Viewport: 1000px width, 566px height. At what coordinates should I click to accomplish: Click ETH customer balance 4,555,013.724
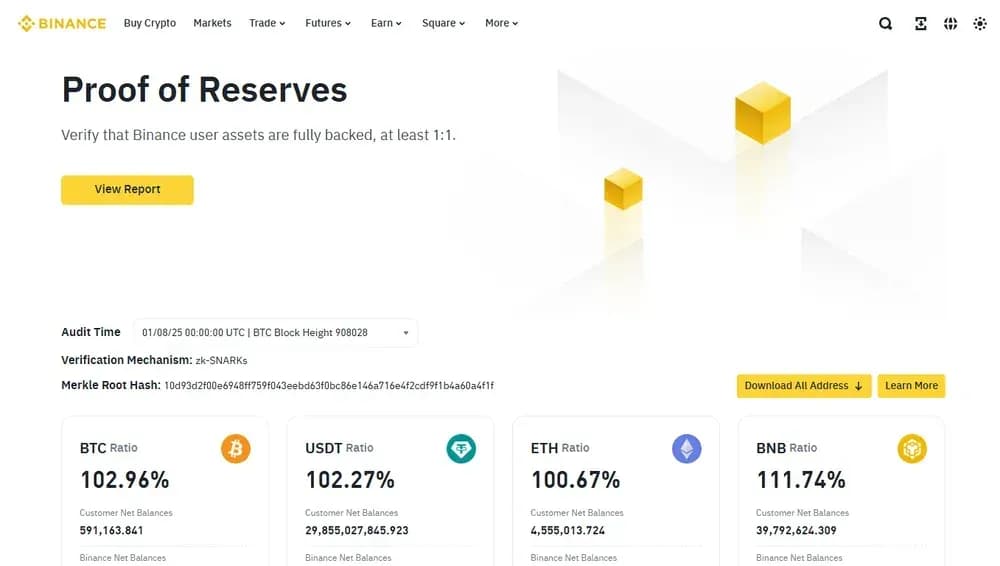(568, 530)
